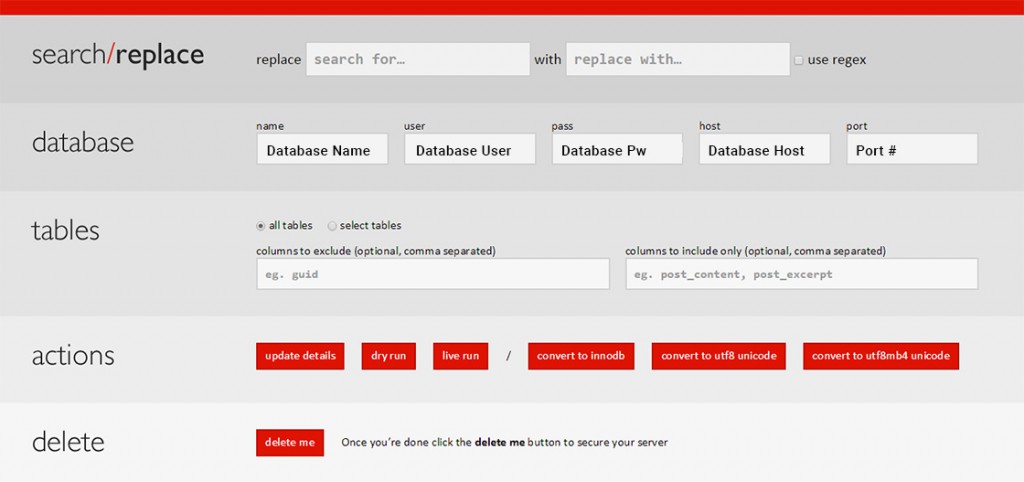Click 'convert to utf8 unicode' button
Viewport: 1024px width, 482px height.
pyautogui.click(x=719, y=356)
